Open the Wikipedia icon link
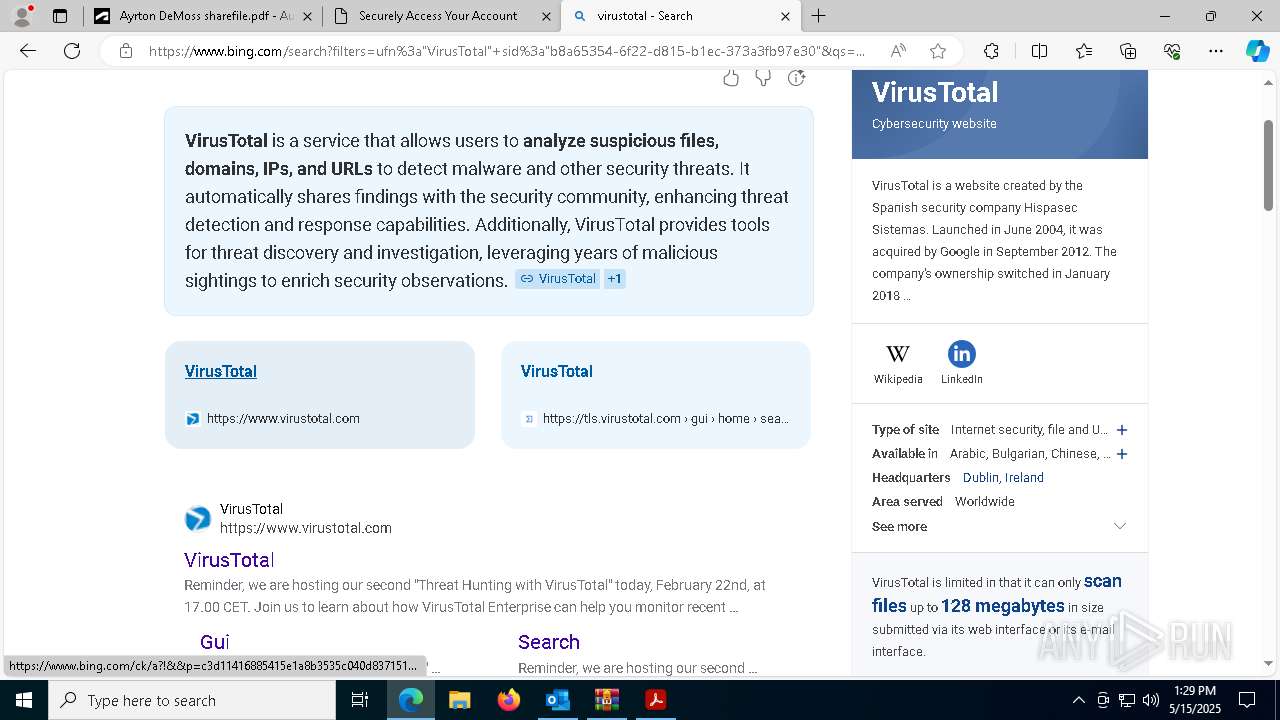The height and width of the screenshot is (720, 1280). [898, 363]
